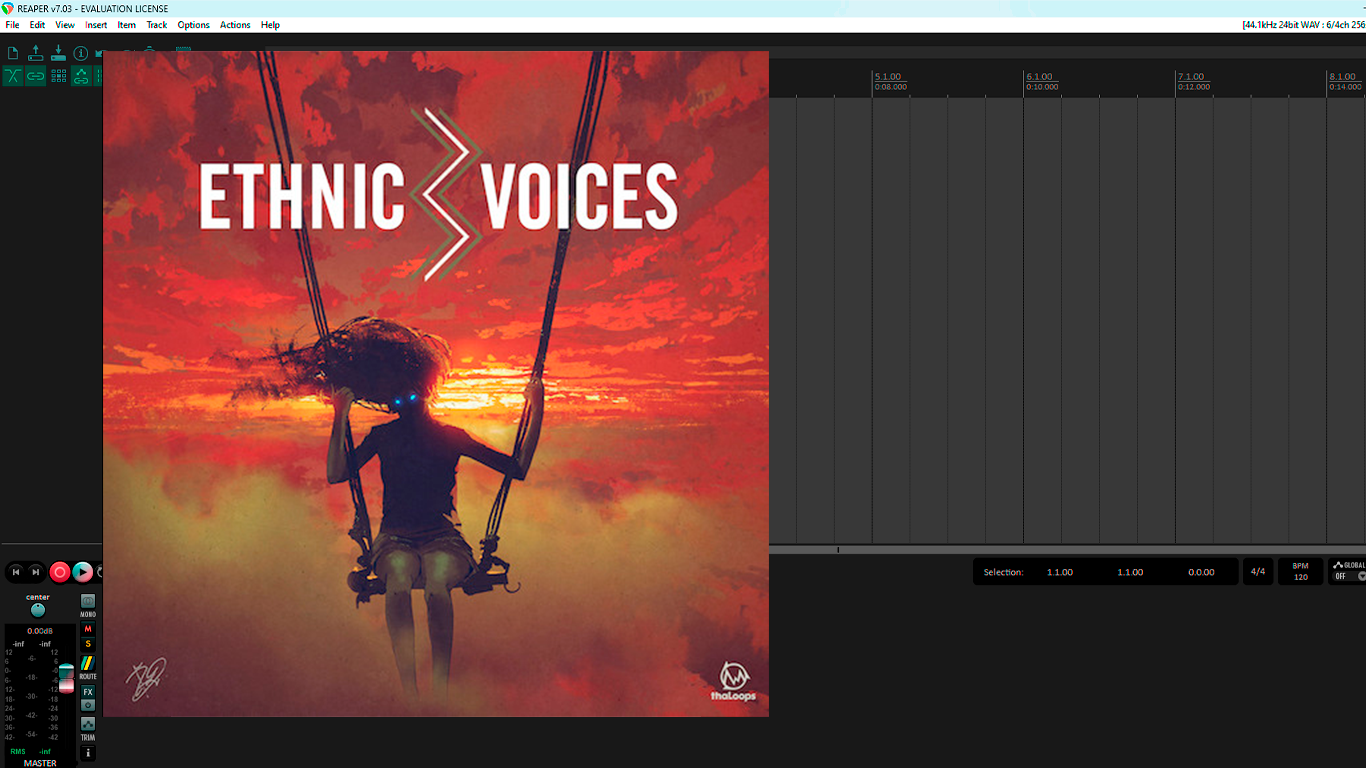The height and width of the screenshot is (768, 1366).
Task: Click the MASTER track label
Action: (40, 763)
